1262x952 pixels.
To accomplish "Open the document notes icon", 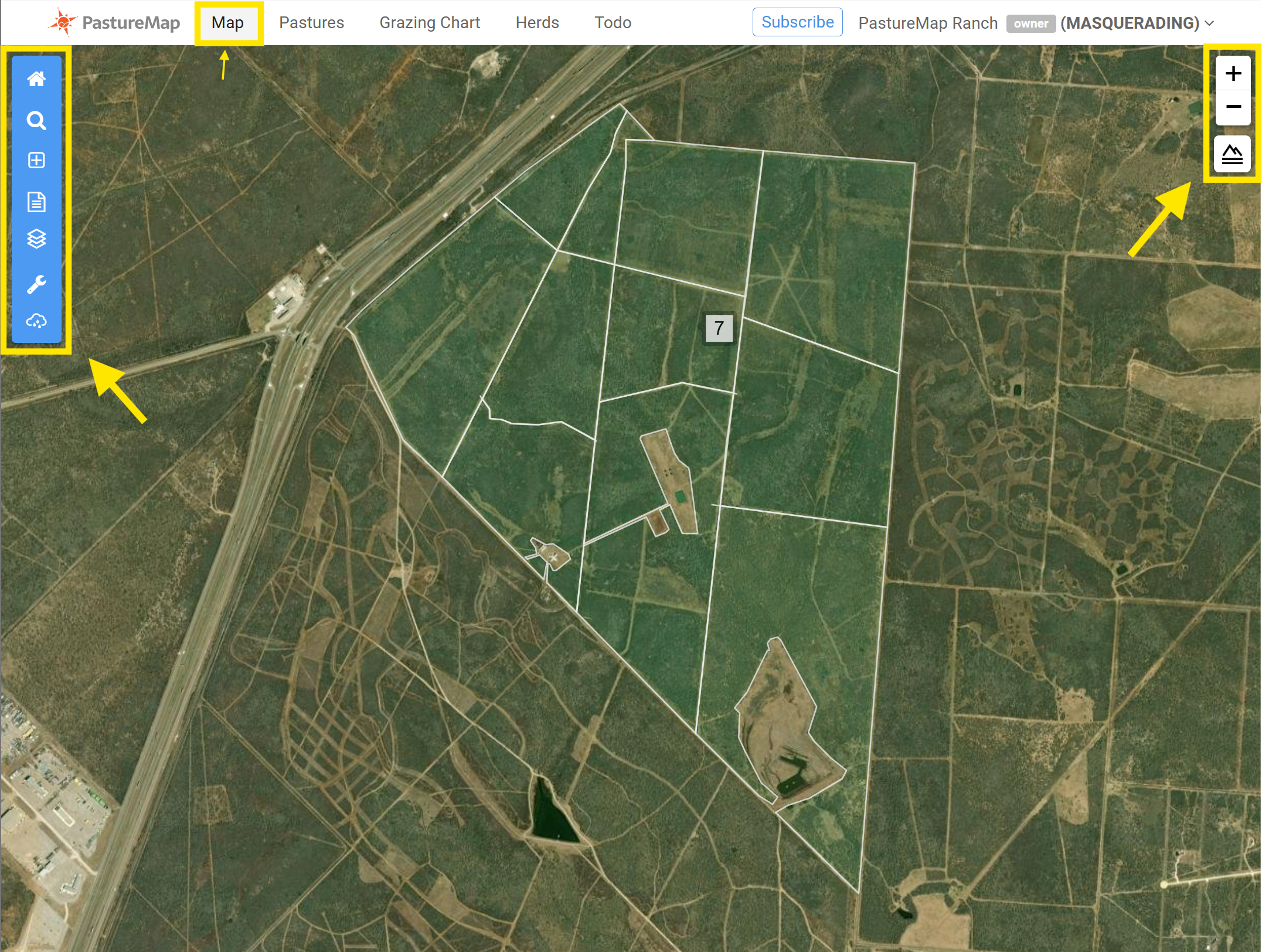I will 36,202.
